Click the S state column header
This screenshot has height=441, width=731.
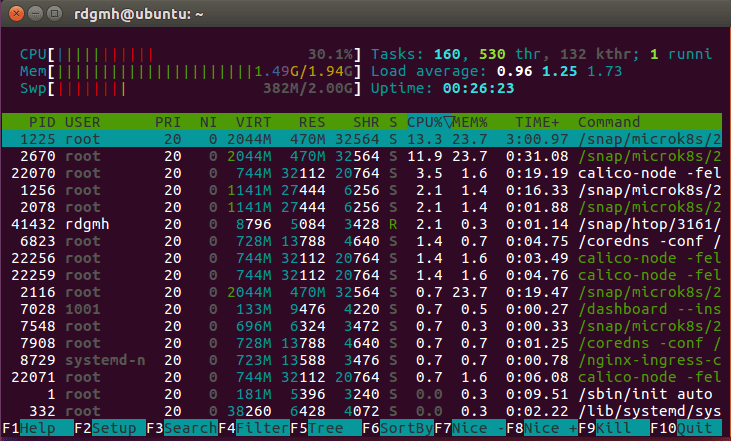click(x=393, y=122)
